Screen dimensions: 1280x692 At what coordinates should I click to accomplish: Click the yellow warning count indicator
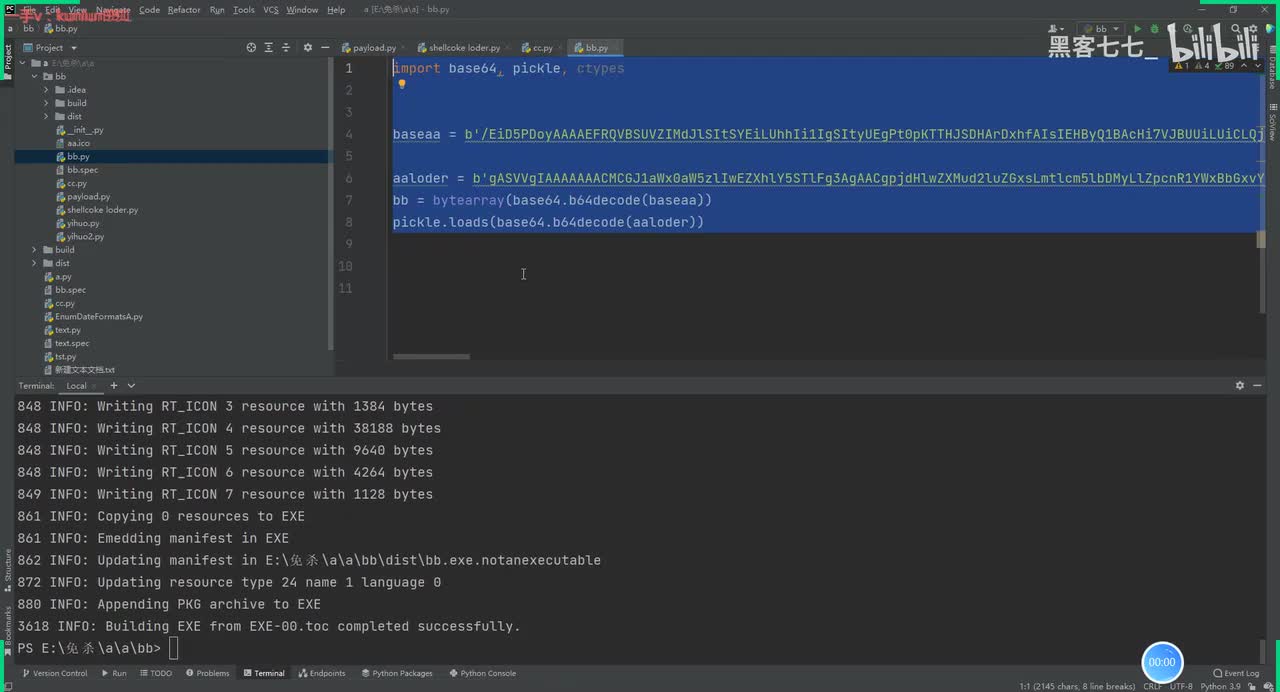point(1184,66)
